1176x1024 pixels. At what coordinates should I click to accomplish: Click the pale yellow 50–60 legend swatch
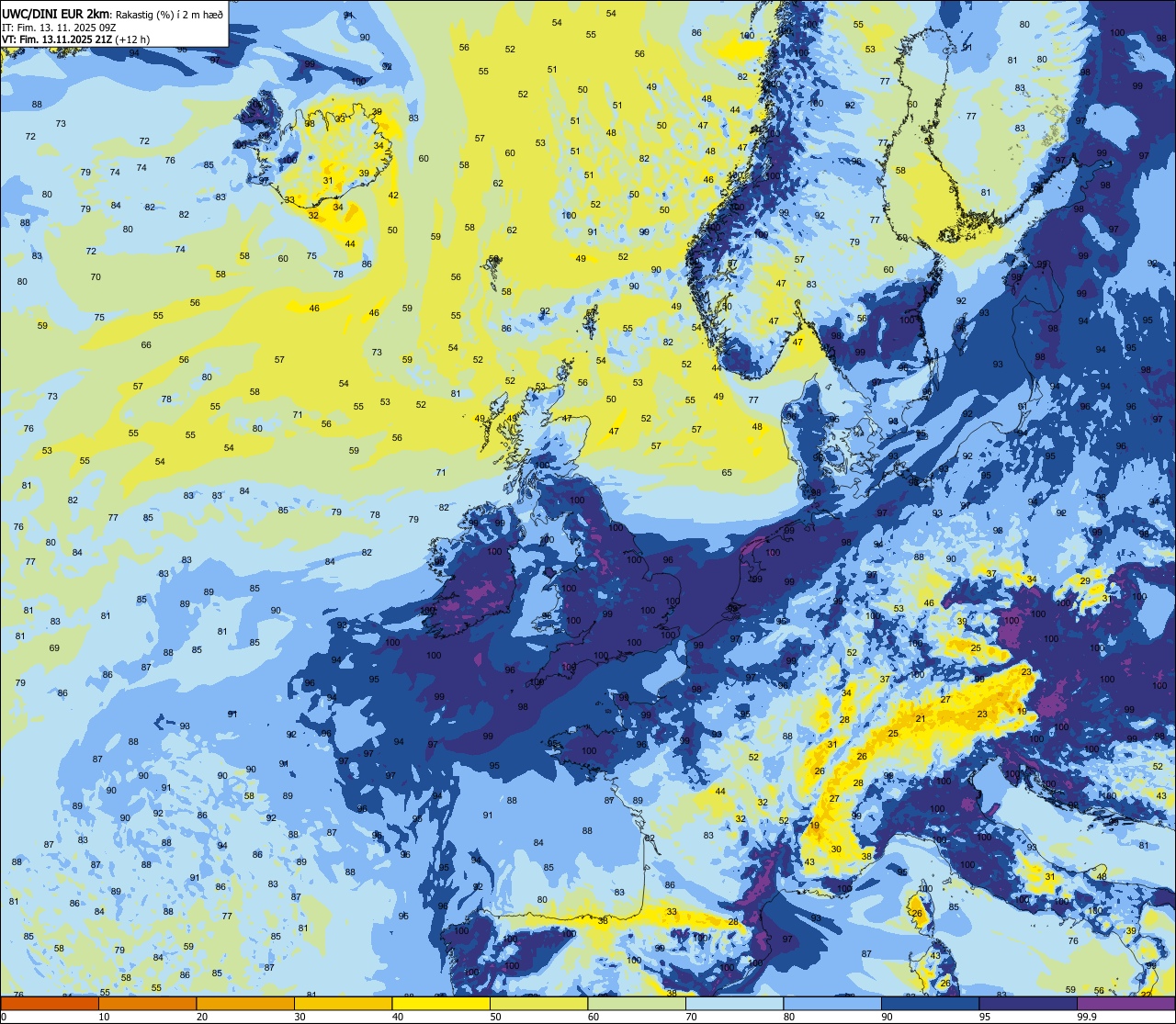coord(538,1004)
